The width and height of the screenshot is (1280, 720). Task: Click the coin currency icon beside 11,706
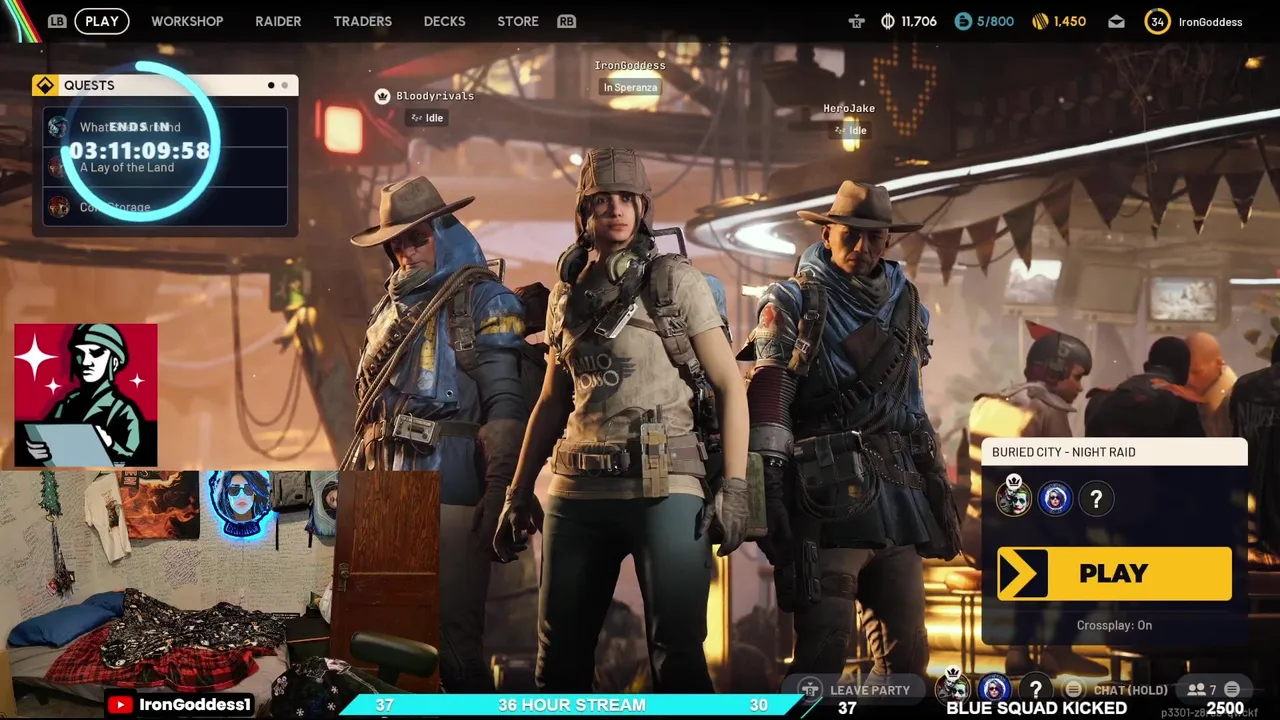tap(888, 21)
